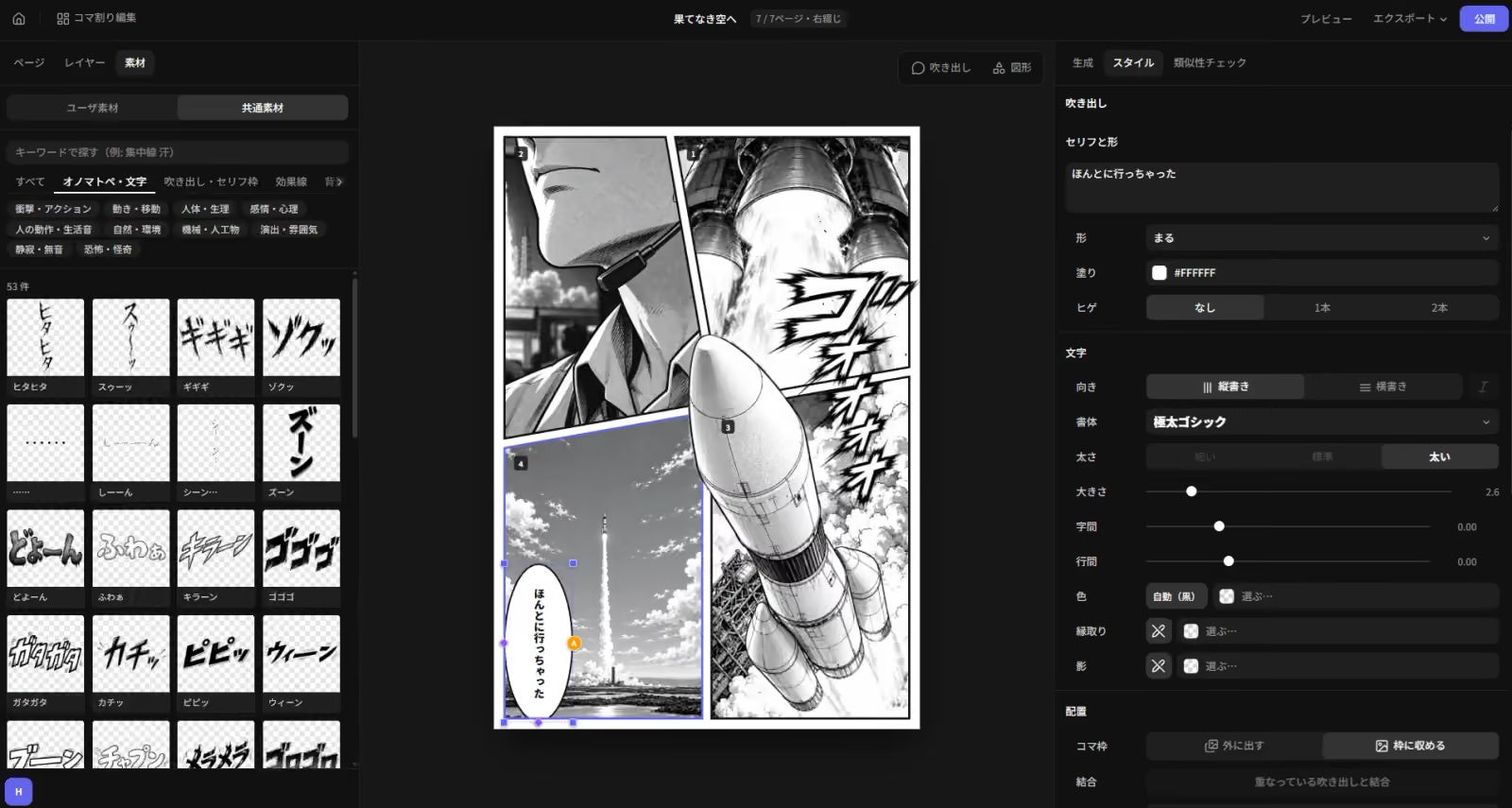Select the カチッ onomatopoeia asset
This screenshot has height=808, width=1512.
130,662
